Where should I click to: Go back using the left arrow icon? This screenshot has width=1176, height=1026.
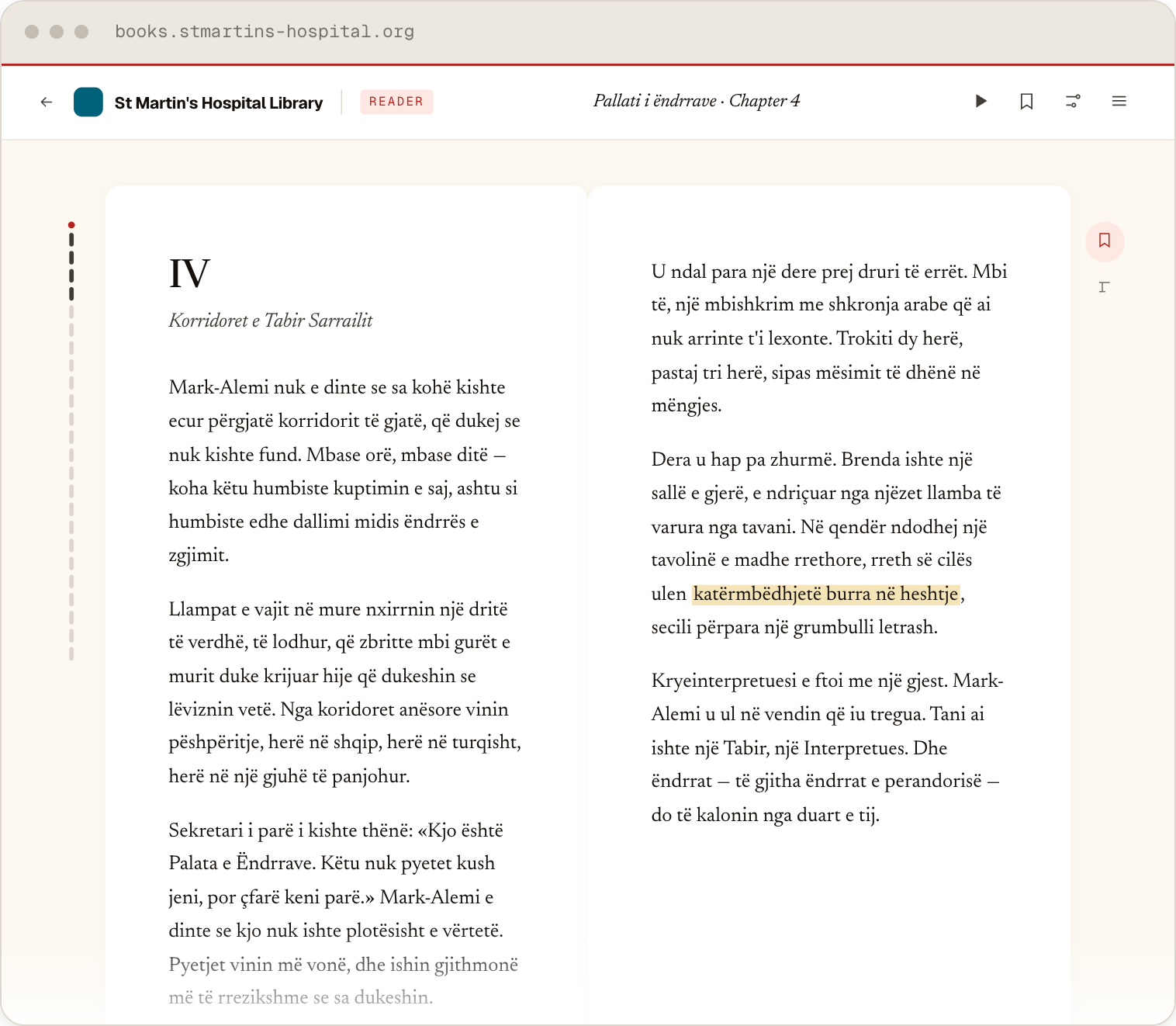47,102
